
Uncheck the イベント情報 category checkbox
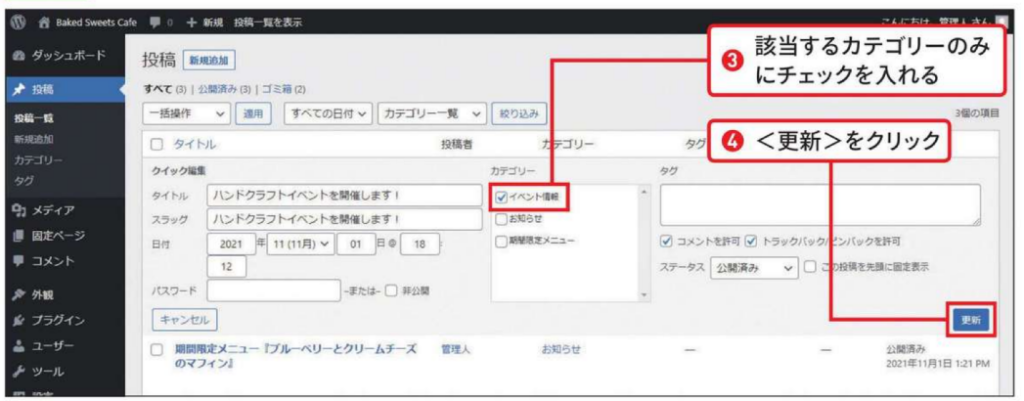(x=502, y=197)
